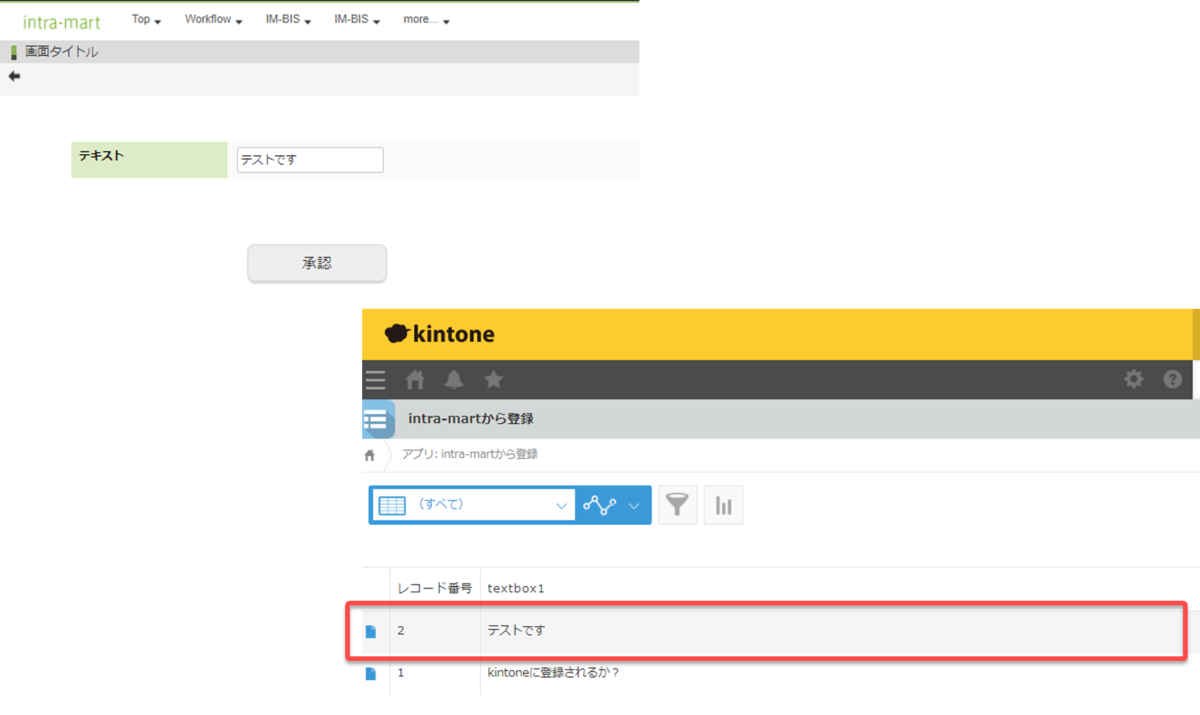
Task: Open record 2 detail icon
Action: coord(371,631)
